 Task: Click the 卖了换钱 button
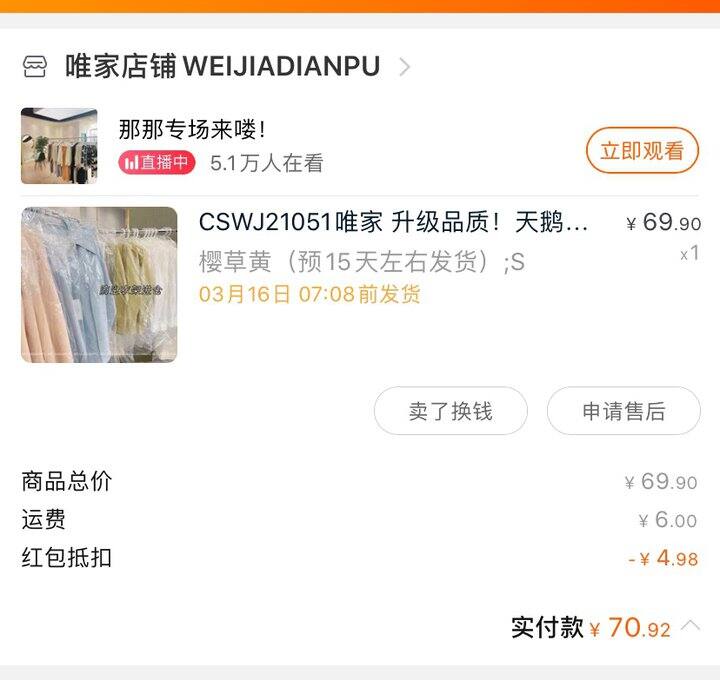450,411
